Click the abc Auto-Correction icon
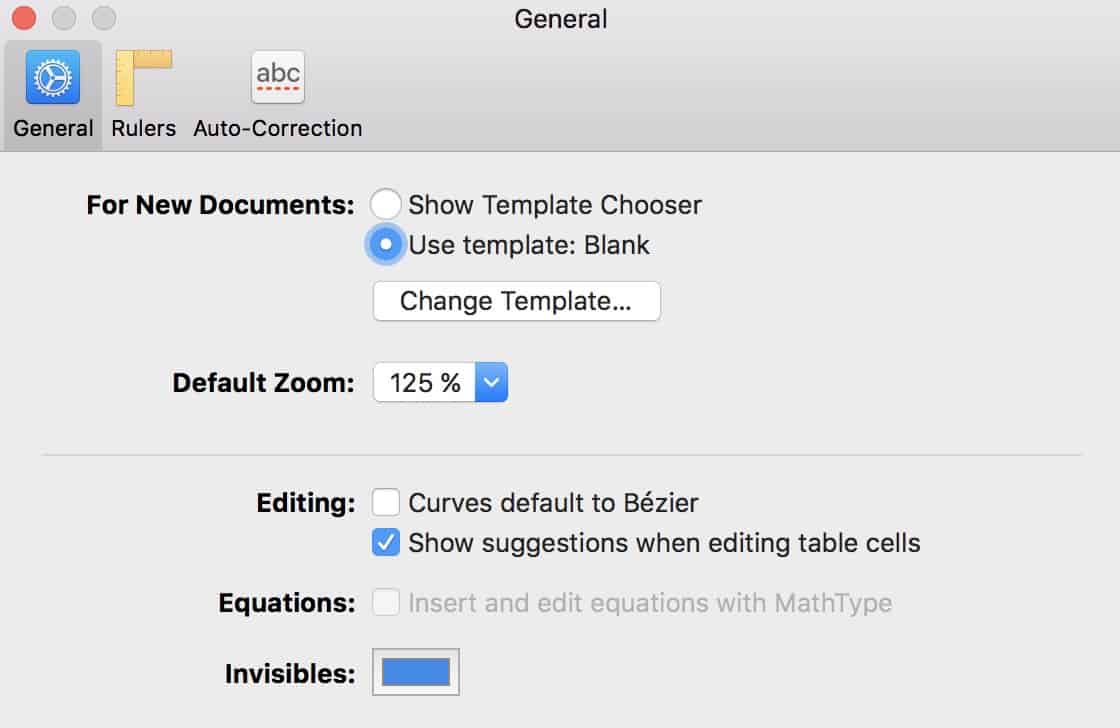The image size is (1120, 728). (278, 77)
